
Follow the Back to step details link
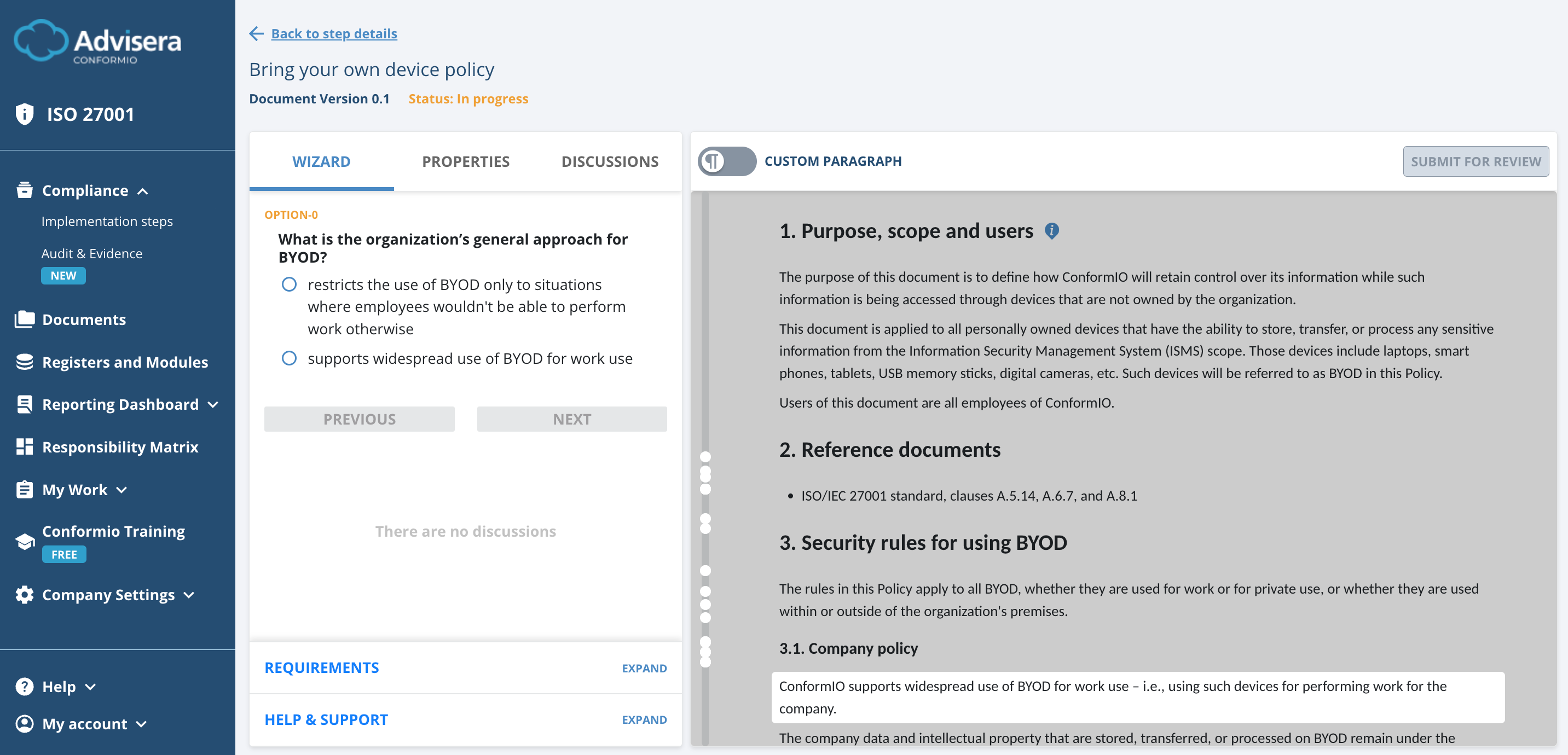(x=333, y=33)
